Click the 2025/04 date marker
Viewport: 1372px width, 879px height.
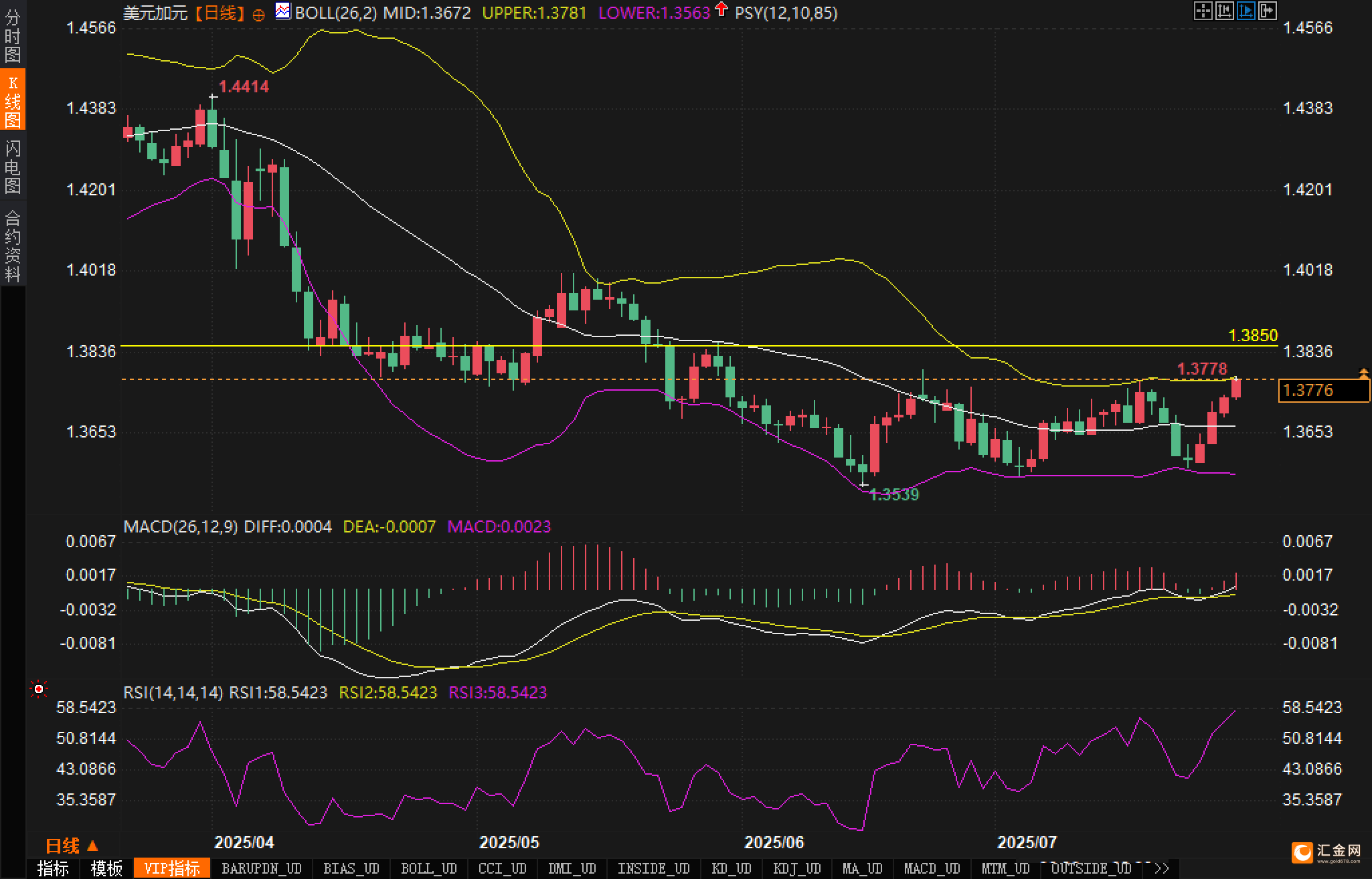point(244,842)
